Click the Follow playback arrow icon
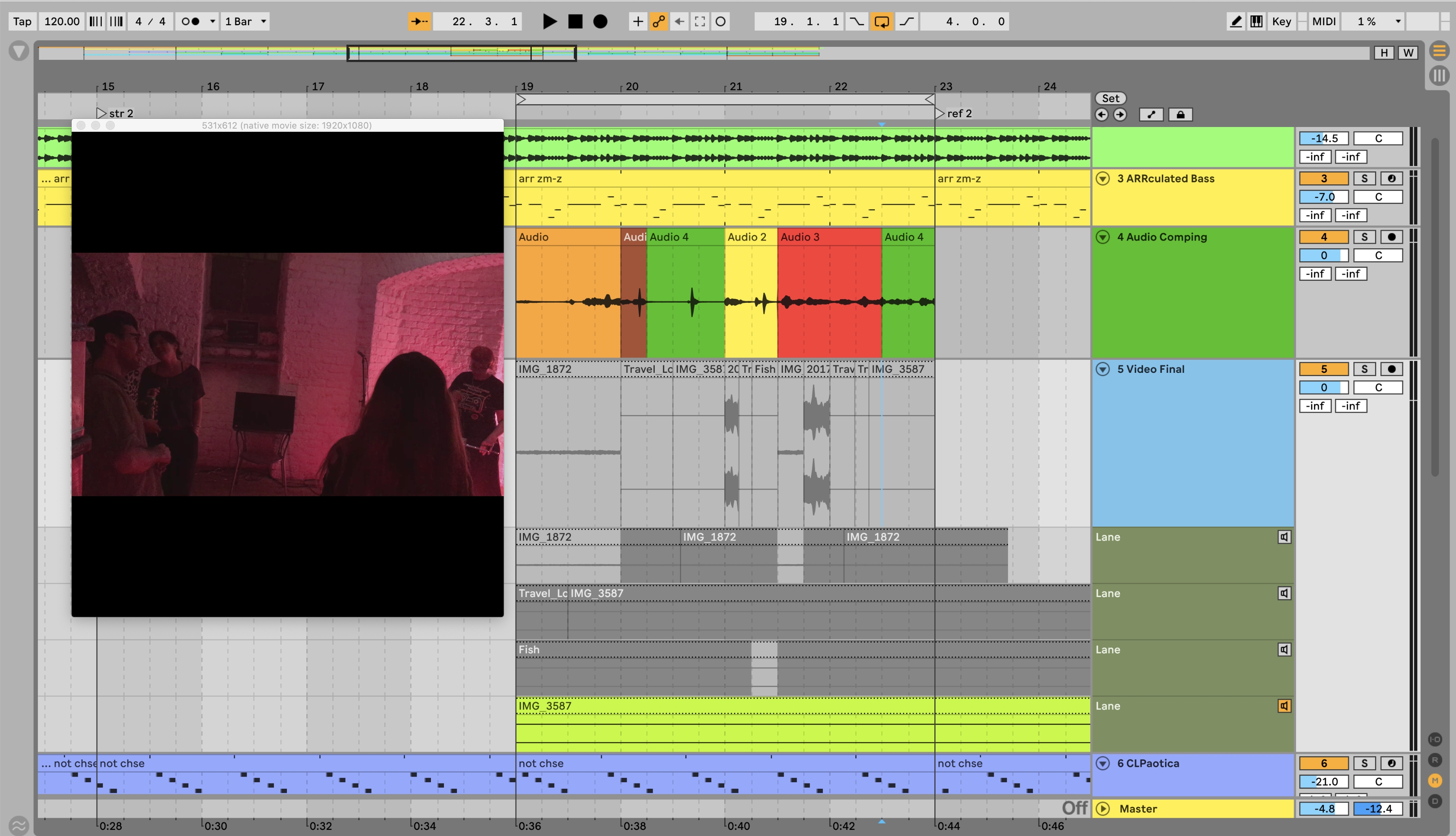Viewport: 1456px width, 836px height. (420, 22)
